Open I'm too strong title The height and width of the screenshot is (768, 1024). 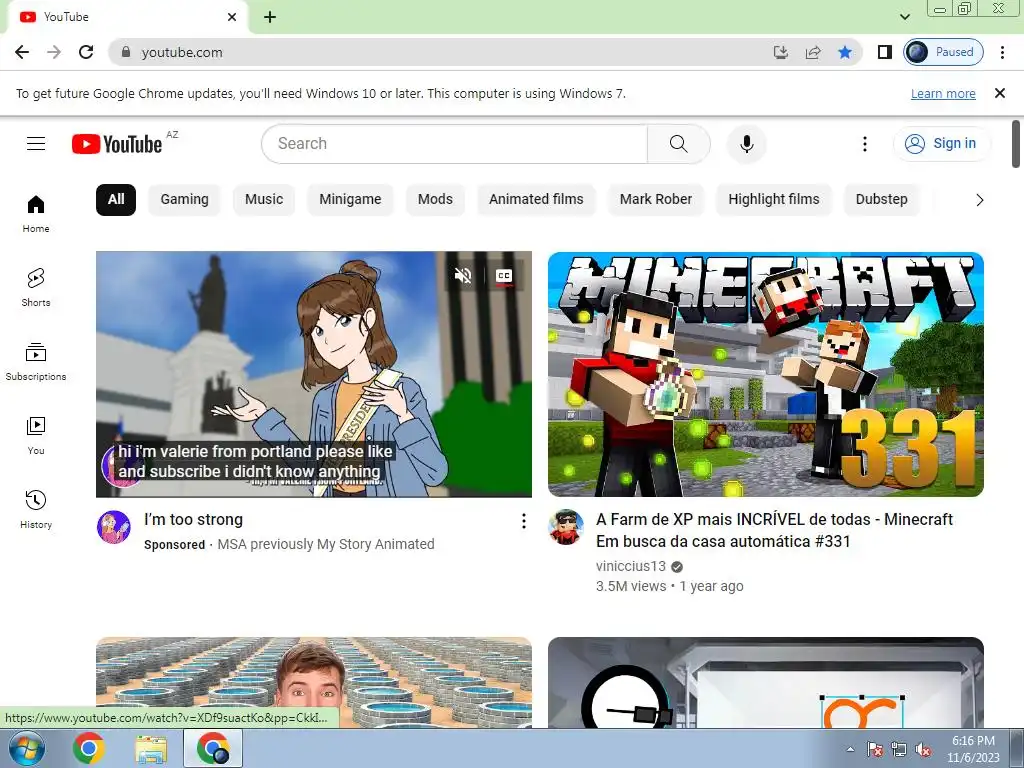tap(193, 520)
